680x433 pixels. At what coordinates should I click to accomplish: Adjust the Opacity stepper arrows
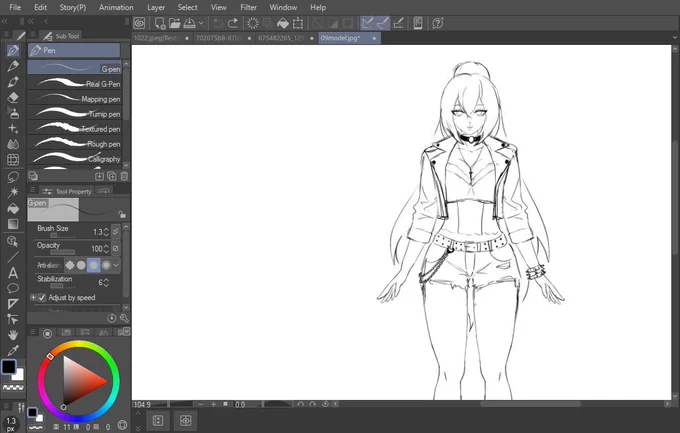click(106, 249)
